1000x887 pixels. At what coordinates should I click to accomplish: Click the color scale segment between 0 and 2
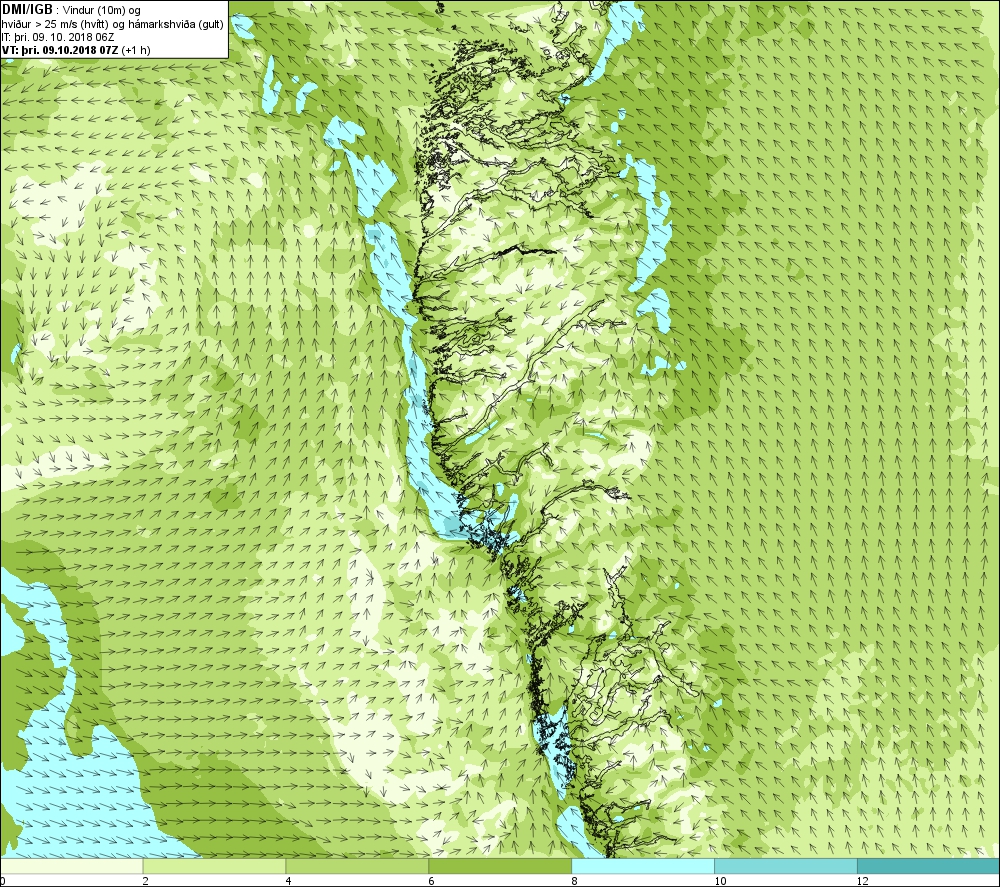[71, 866]
